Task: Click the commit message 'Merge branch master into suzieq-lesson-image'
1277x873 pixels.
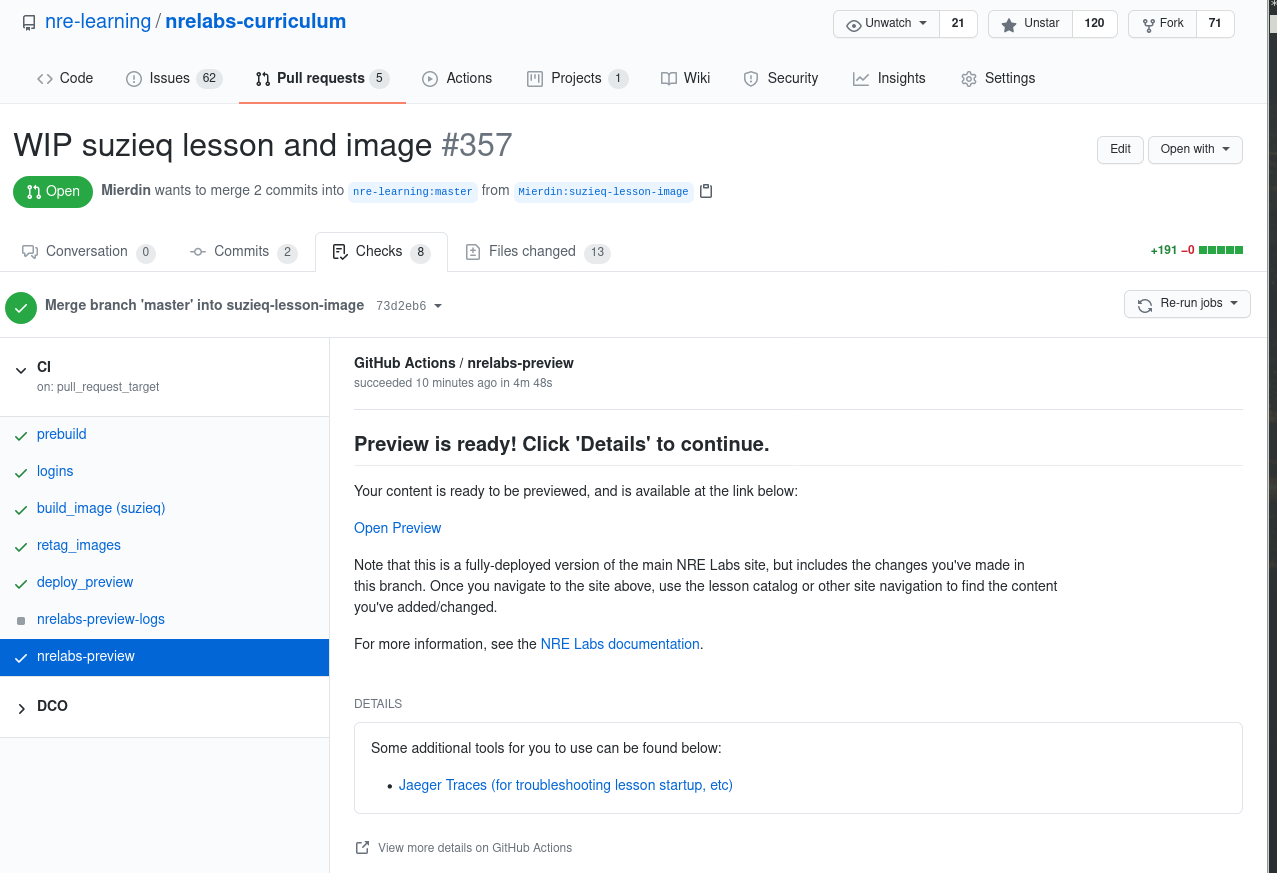Action: [x=204, y=305]
